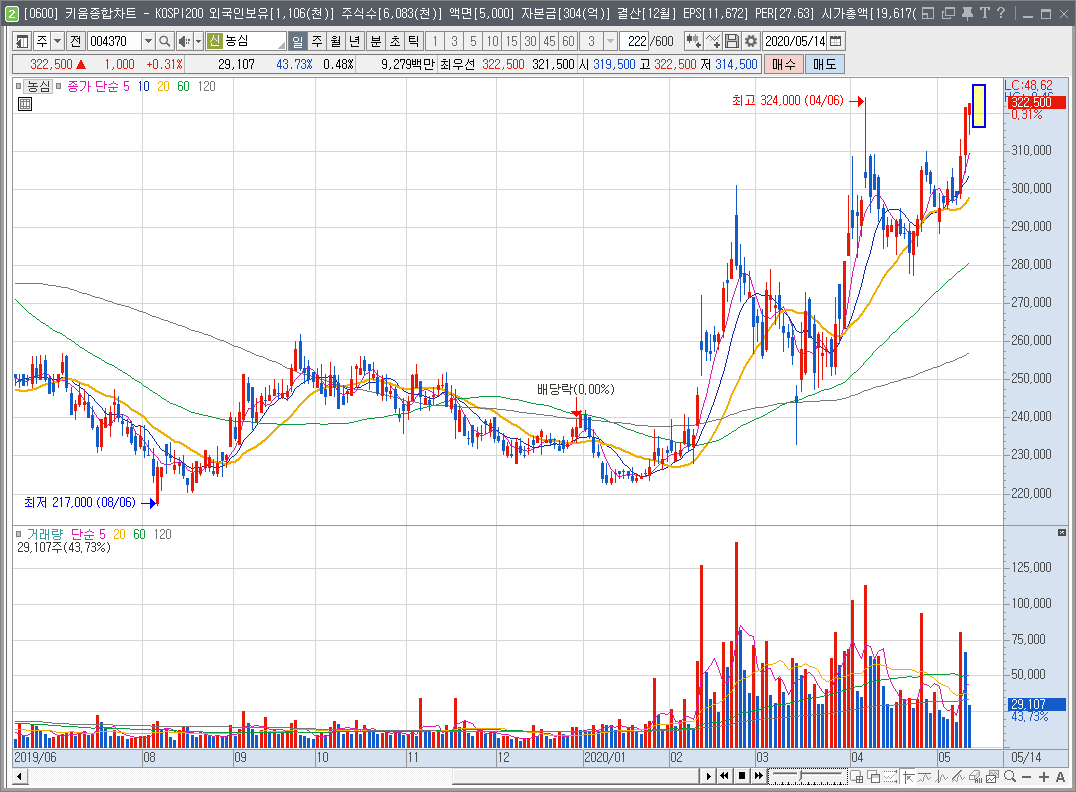Click the 농심 label in chart legend

point(38,86)
